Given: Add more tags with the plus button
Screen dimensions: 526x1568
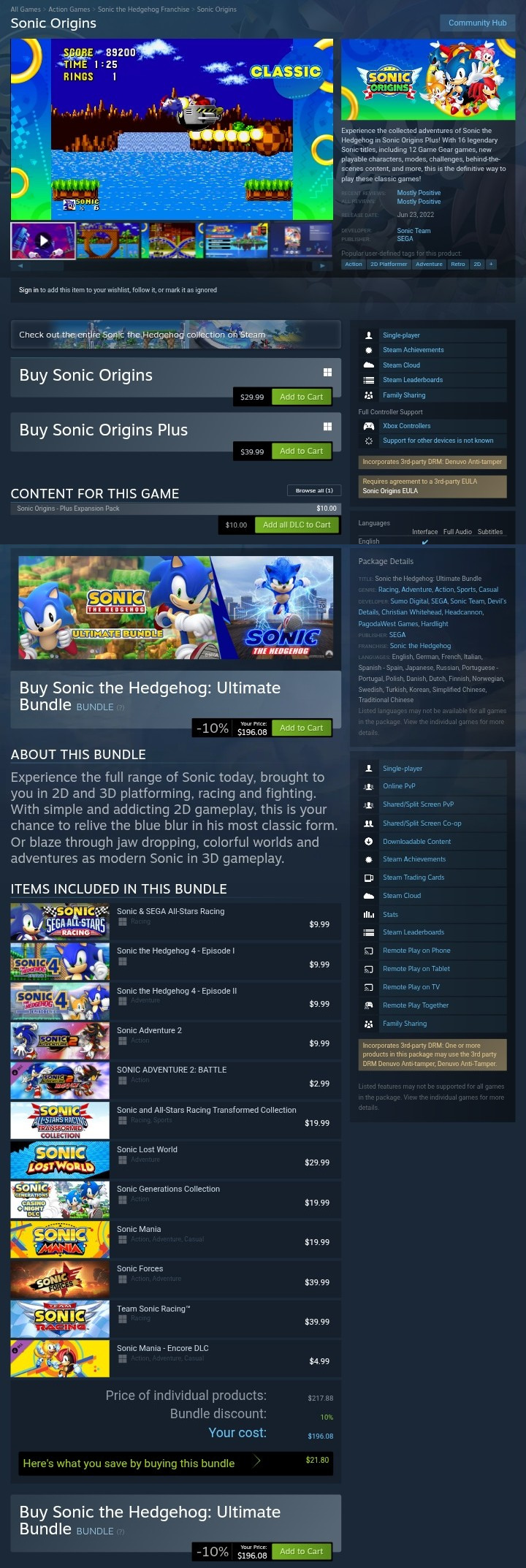Looking at the screenshot, I should pos(491,264).
